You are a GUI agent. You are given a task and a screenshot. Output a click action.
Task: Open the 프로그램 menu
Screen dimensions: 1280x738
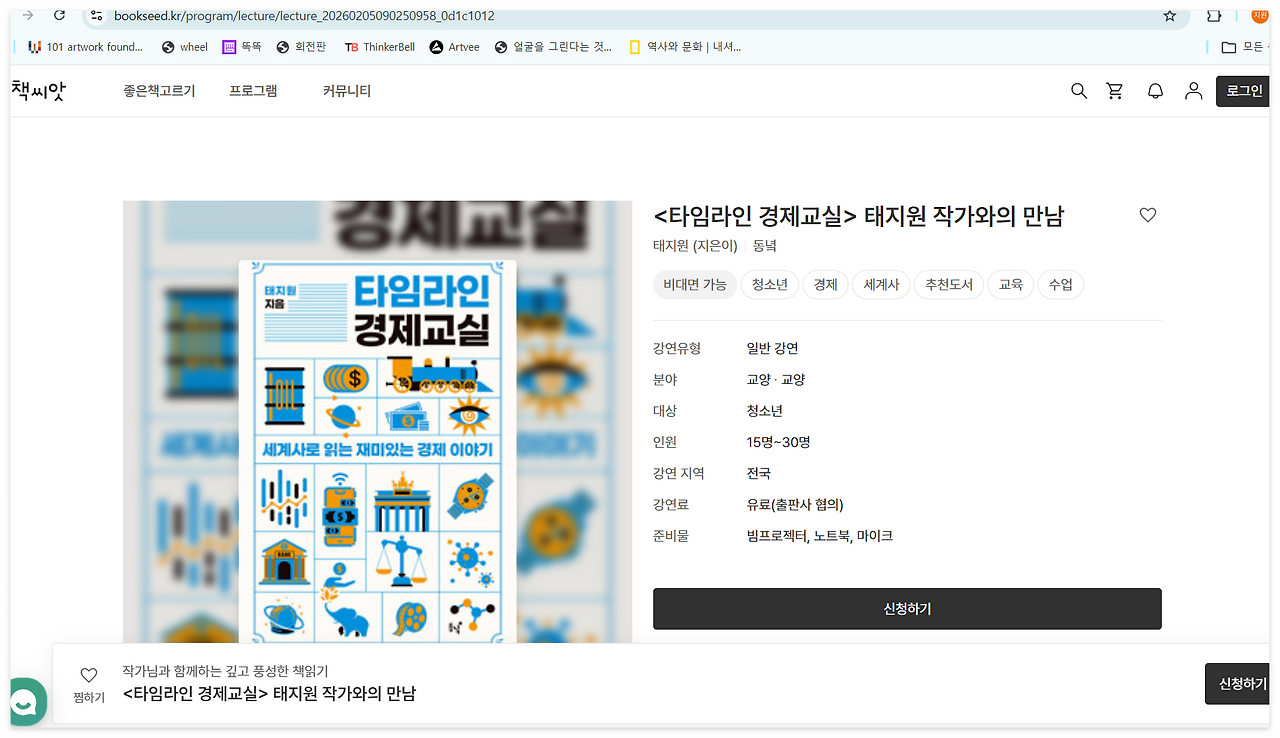pos(253,91)
